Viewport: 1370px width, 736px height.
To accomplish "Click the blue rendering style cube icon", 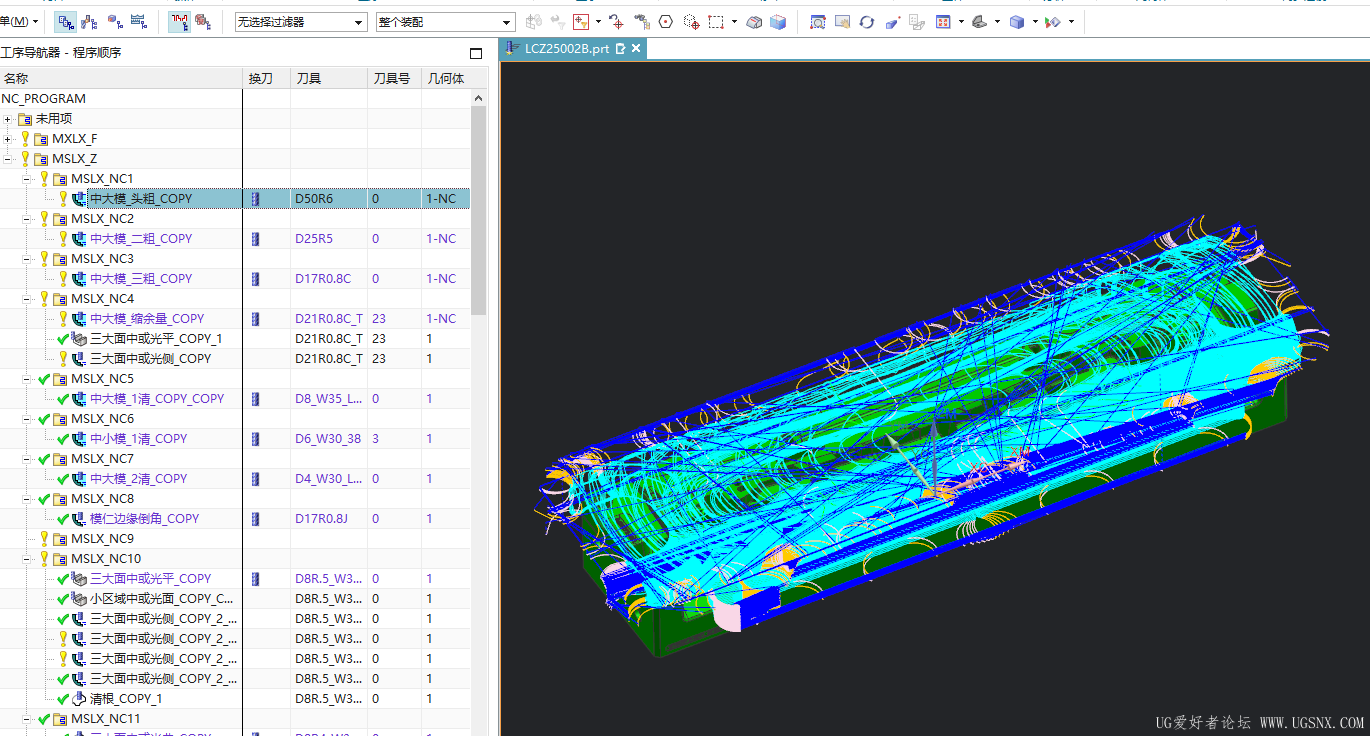I will [x=1017, y=21].
